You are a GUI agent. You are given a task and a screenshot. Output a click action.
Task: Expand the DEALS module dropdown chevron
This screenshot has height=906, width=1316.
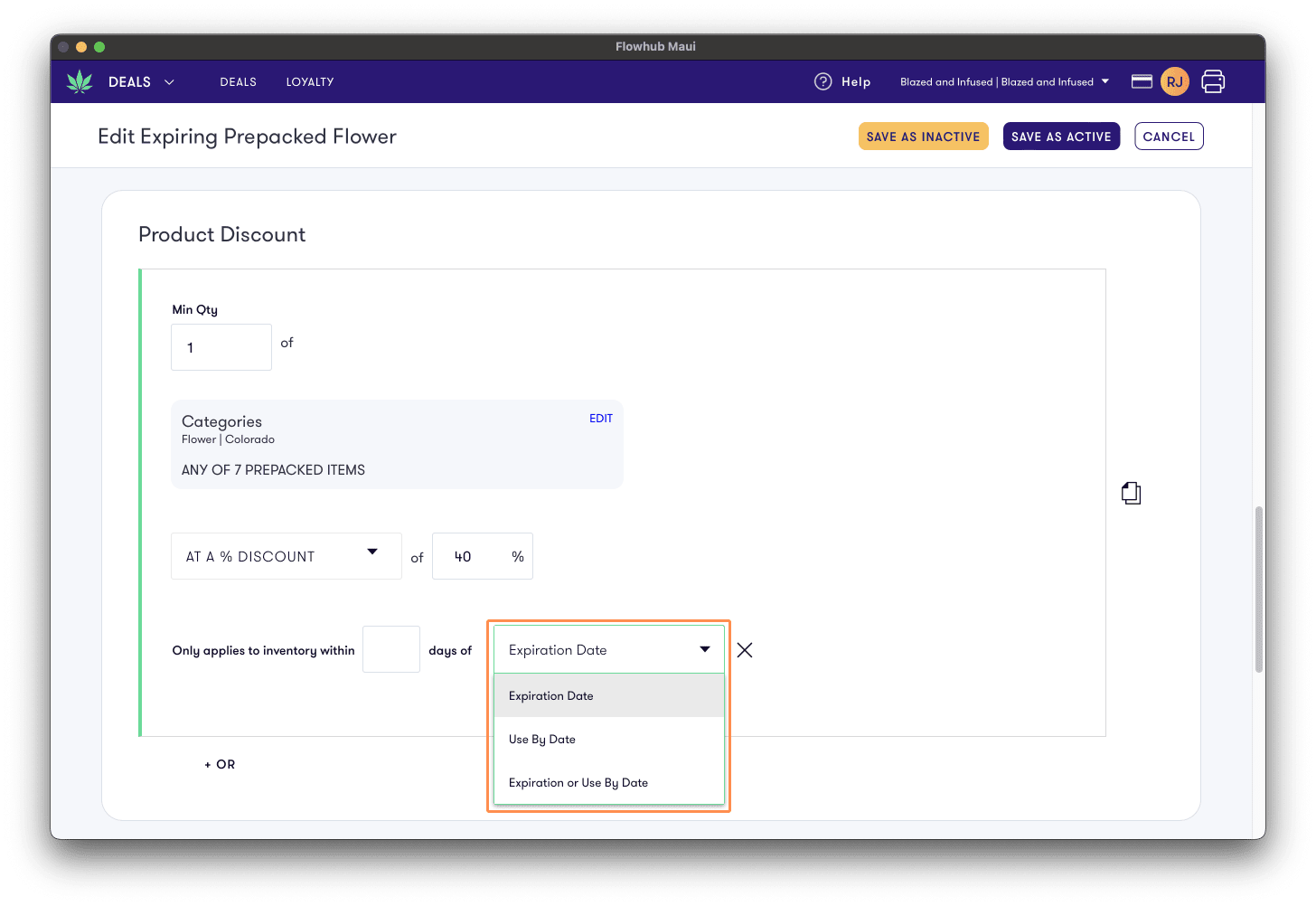[169, 82]
